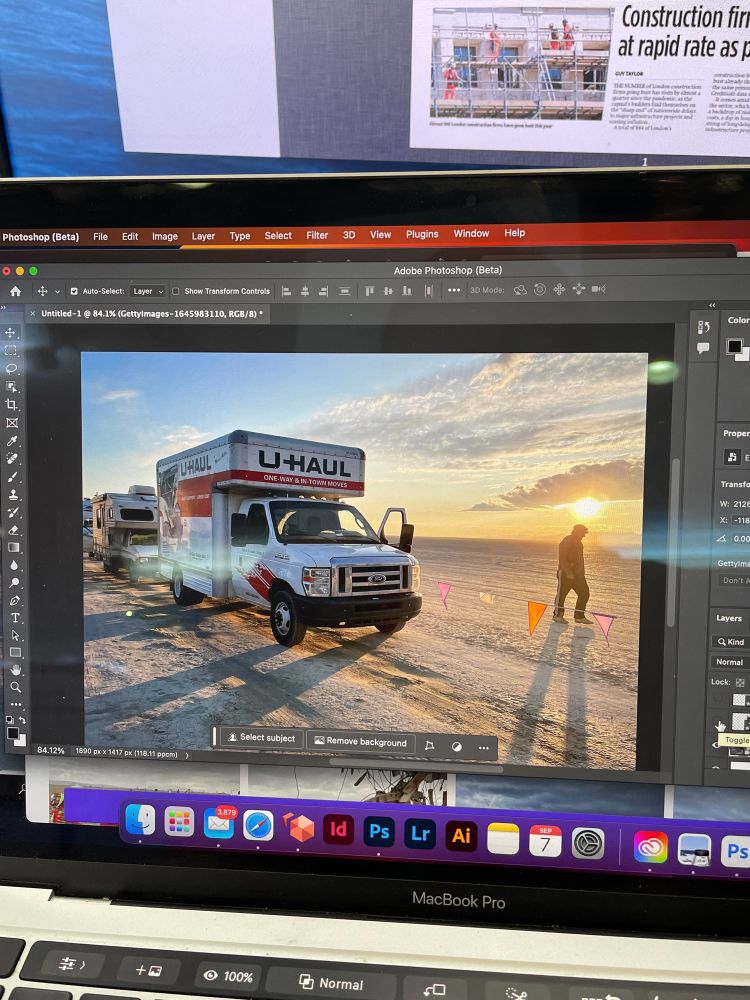Open the Comments panel speech-bubble icon
This screenshot has width=750, height=1000.
click(703, 348)
